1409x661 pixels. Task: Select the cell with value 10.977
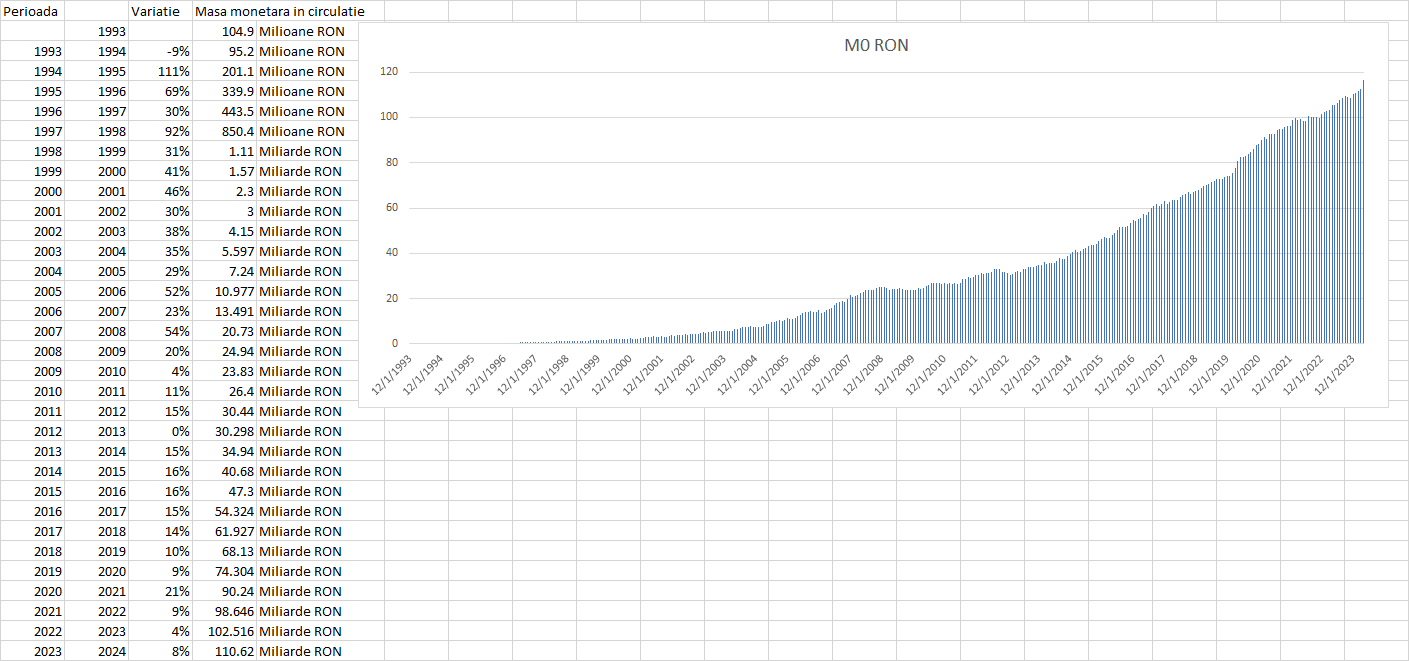[224, 291]
